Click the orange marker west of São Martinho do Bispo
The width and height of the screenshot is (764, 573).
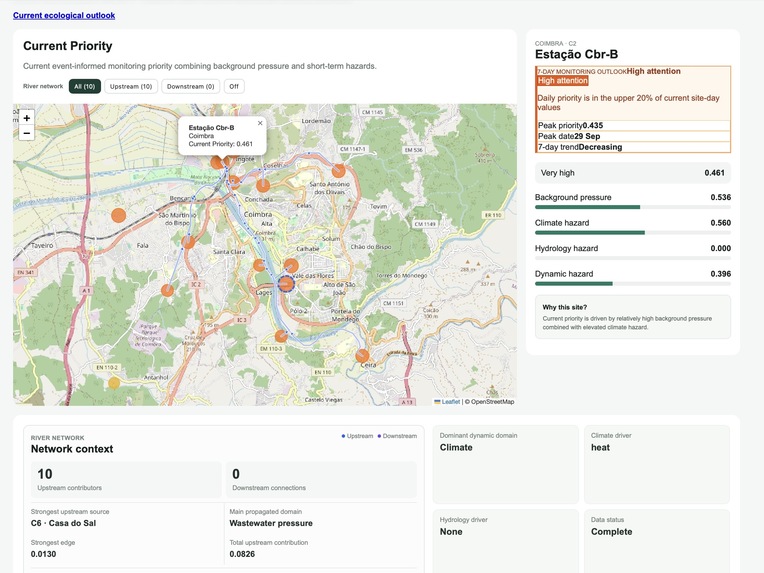[x=118, y=215]
